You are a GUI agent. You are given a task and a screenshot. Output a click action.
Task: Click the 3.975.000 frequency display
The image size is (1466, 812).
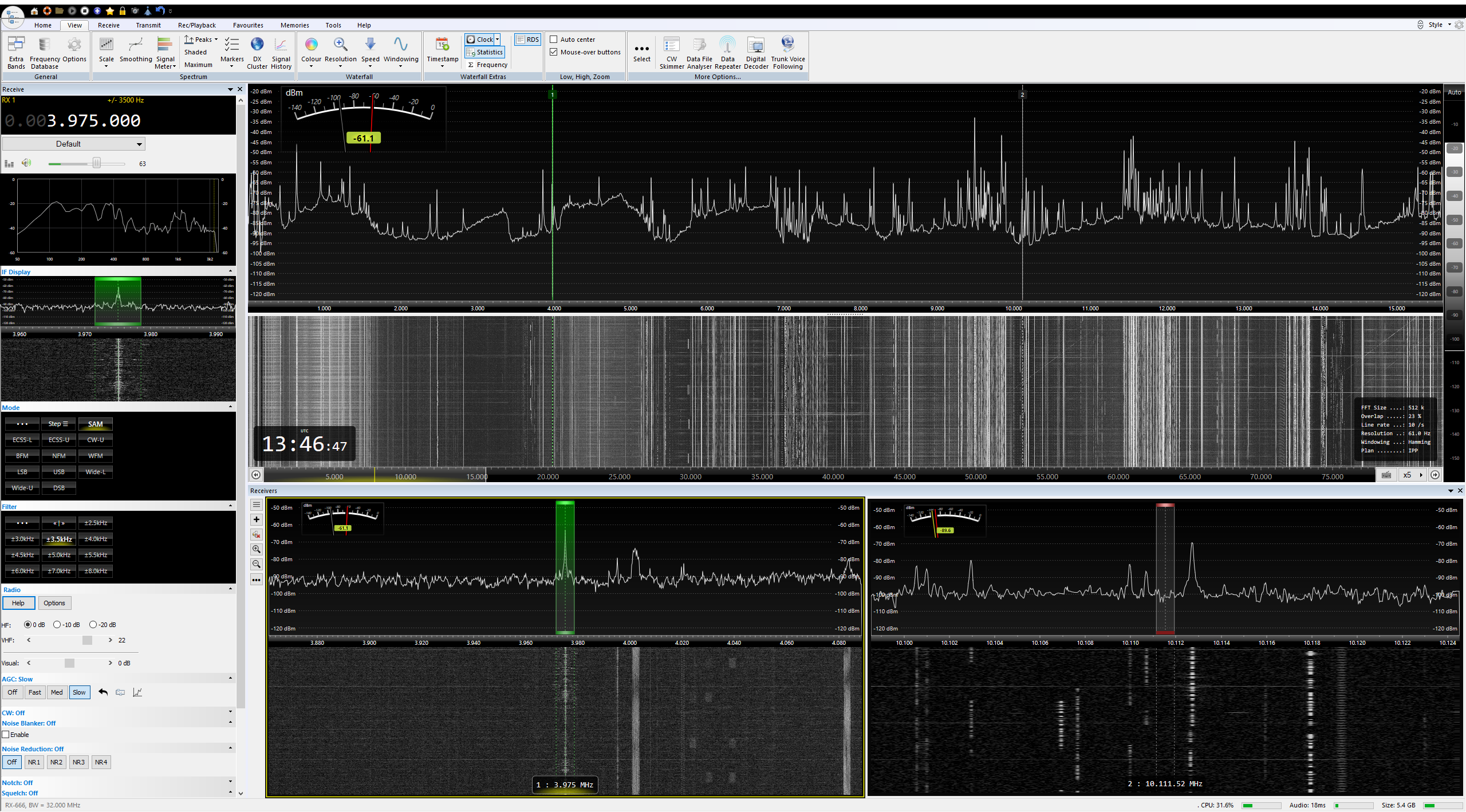[93, 121]
